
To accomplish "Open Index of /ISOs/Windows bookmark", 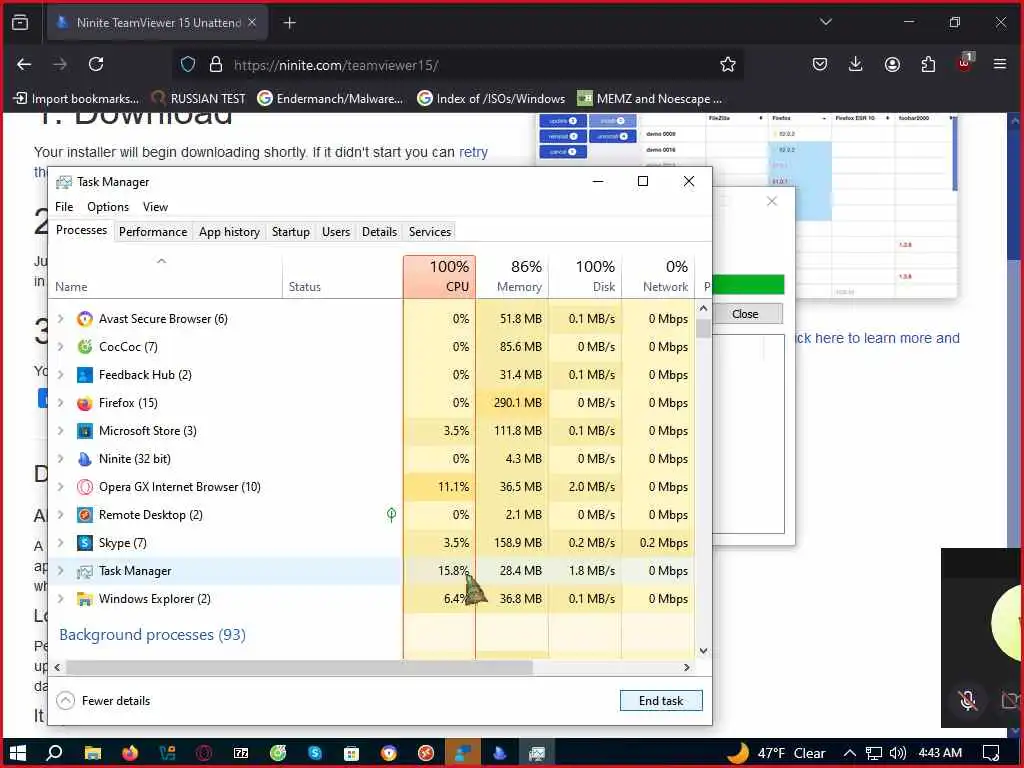I will click(491, 99).
